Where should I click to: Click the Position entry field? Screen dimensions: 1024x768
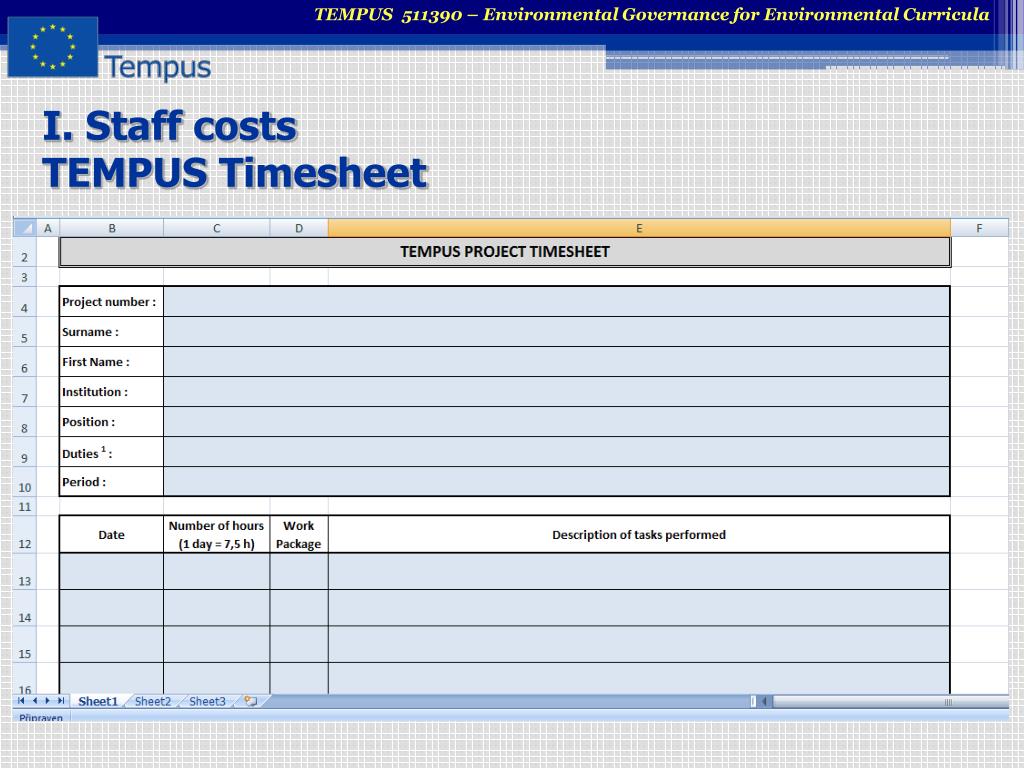pos(556,422)
